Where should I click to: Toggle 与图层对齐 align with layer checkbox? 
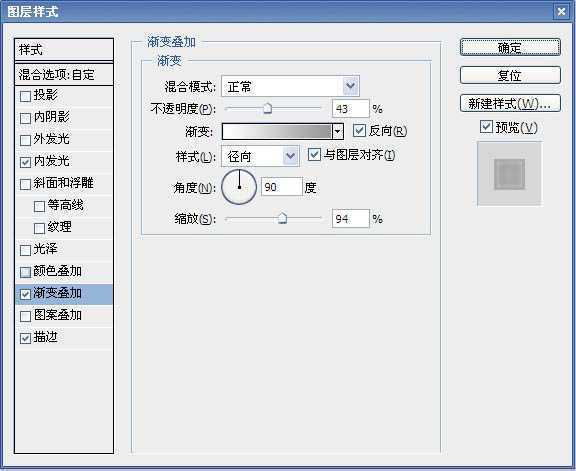pyautogui.click(x=314, y=155)
